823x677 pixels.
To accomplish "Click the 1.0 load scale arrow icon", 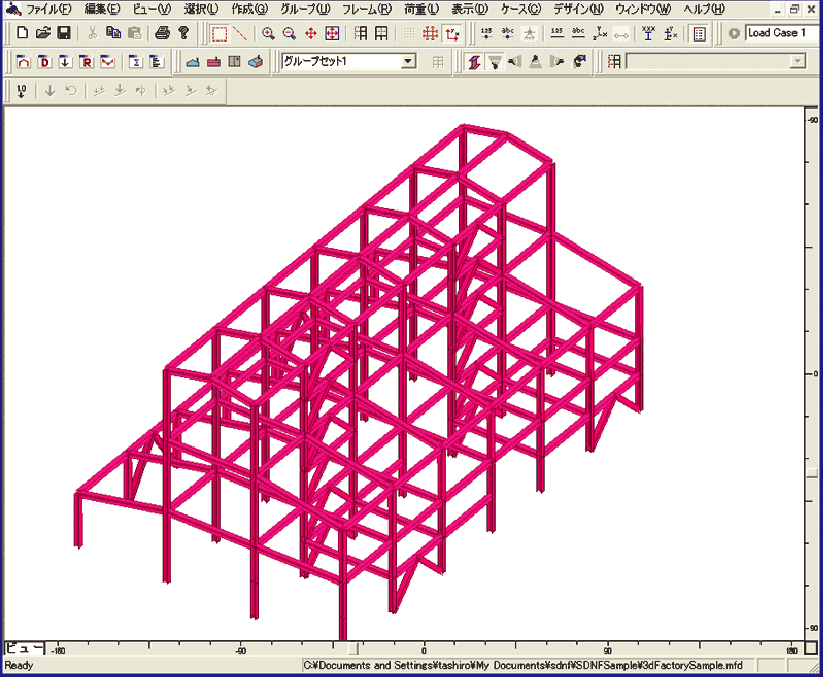I will click(22, 91).
